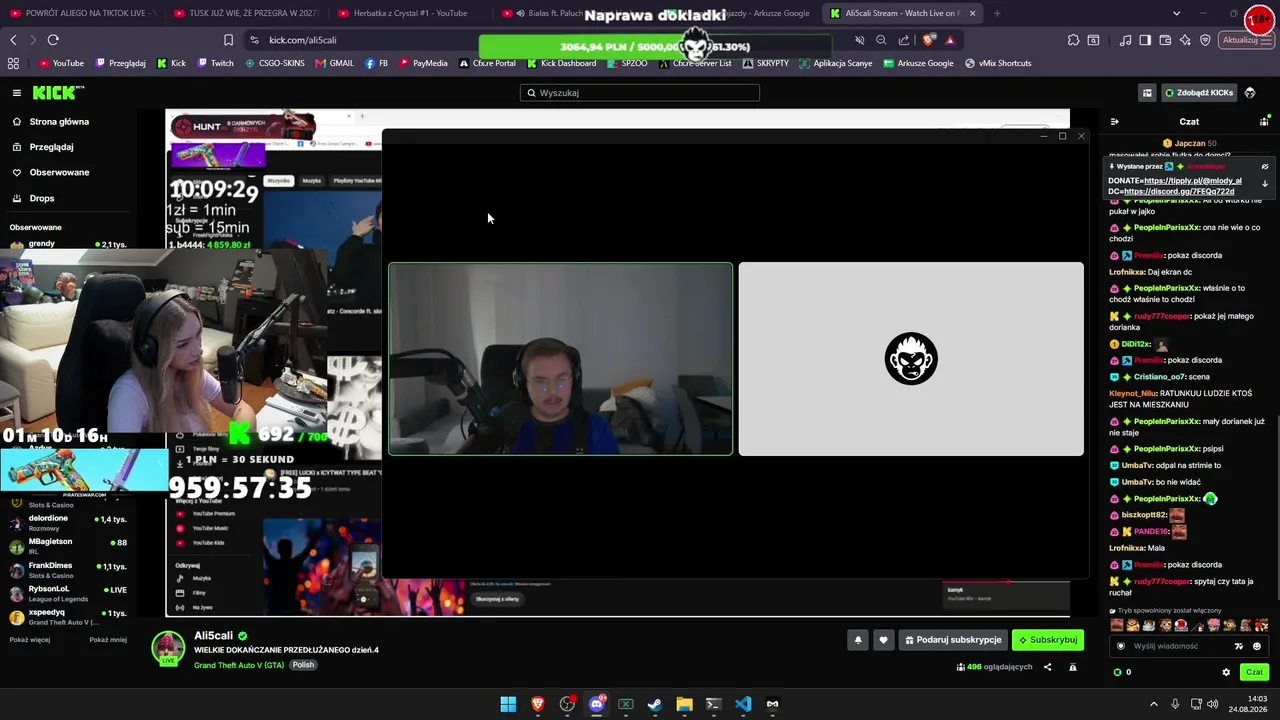Viewport: 1280px width, 720px height.
Task: Open the Kick Dashboard bookmark
Action: click(562, 63)
